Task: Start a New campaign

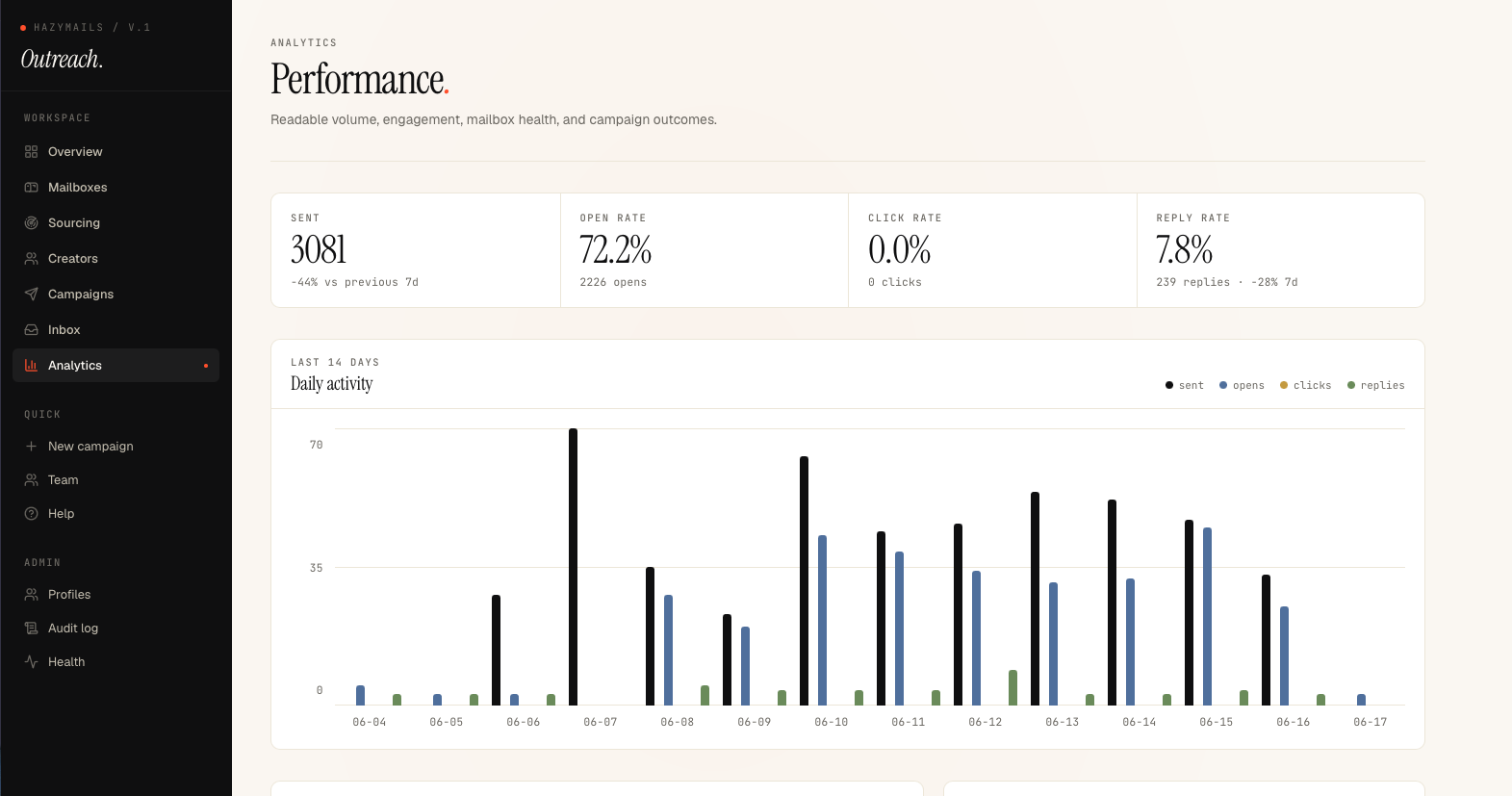Action: pos(115,447)
